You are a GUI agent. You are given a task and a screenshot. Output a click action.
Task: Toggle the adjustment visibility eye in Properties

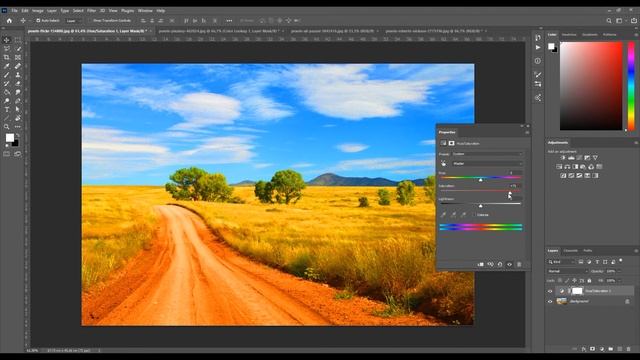coord(509,264)
